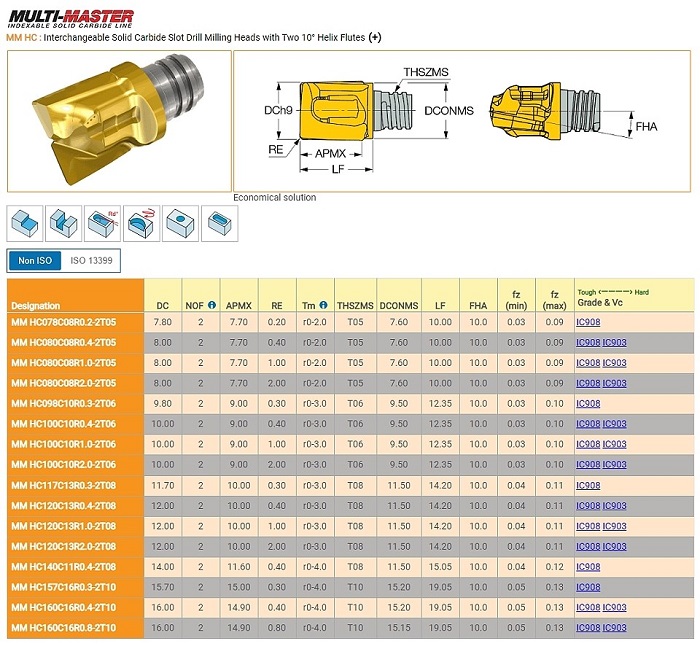This screenshot has height=646, width=700.
Task: Select designation MM HC120C13R0.4-2T08
Action: click(x=63, y=506)
